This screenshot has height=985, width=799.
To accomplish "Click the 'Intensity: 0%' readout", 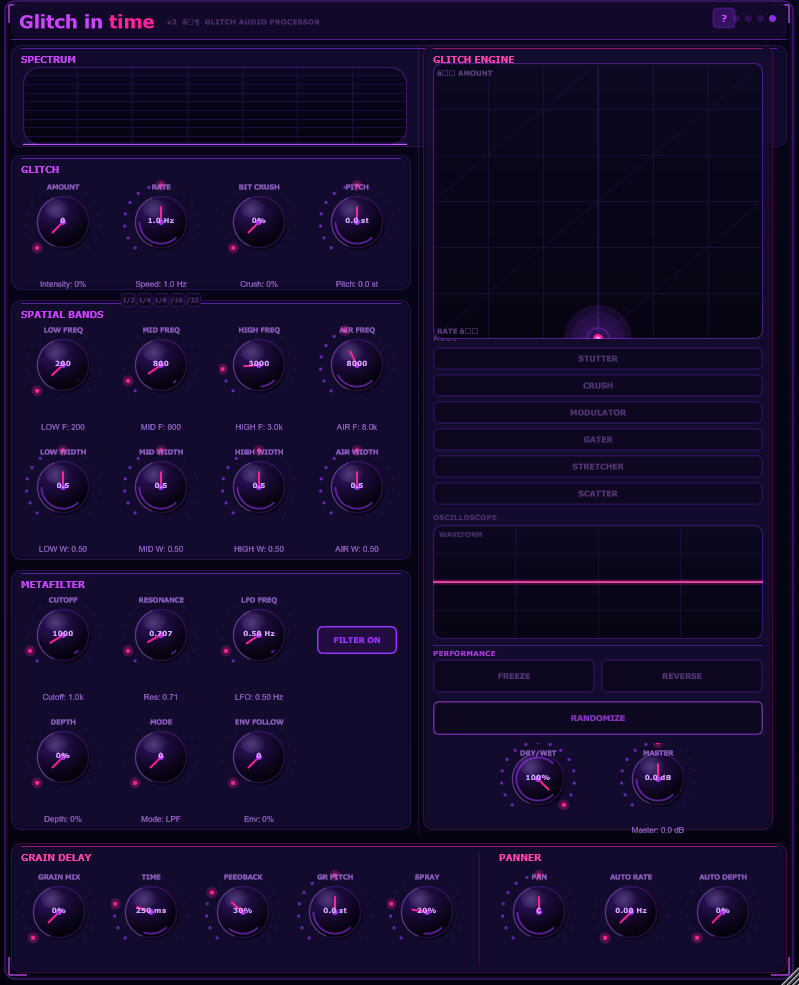I will (x=63, y=284).
